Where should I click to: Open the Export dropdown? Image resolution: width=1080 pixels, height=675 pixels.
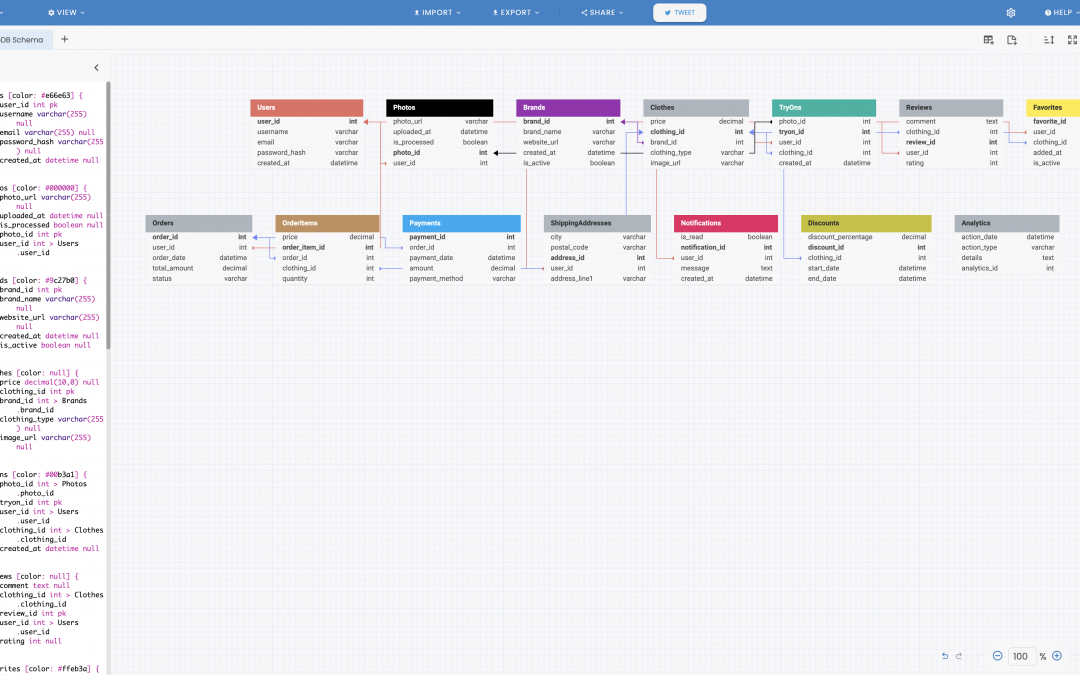[x=515, y=13]
